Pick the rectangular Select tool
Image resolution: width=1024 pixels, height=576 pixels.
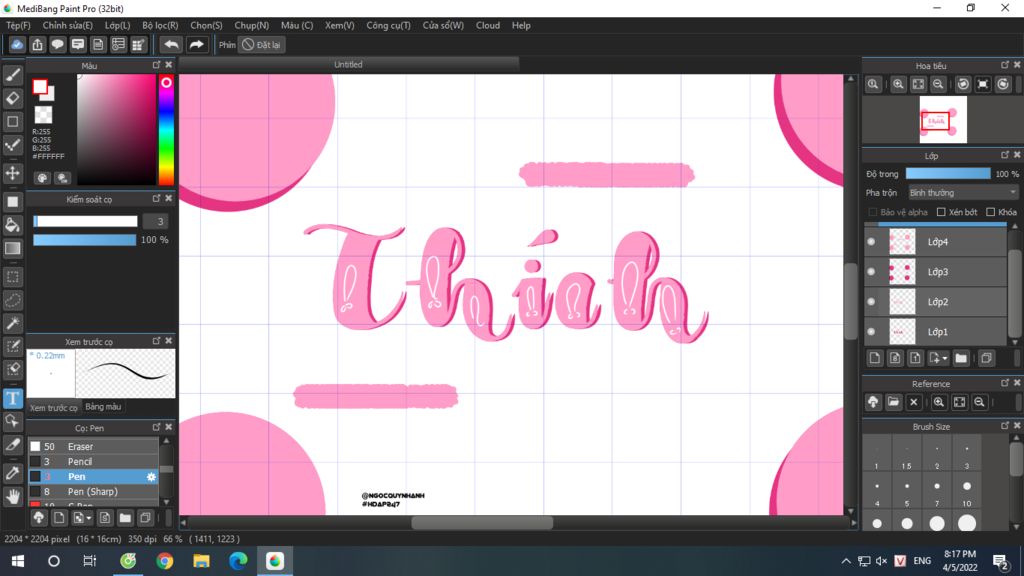[x=12, y=276]
